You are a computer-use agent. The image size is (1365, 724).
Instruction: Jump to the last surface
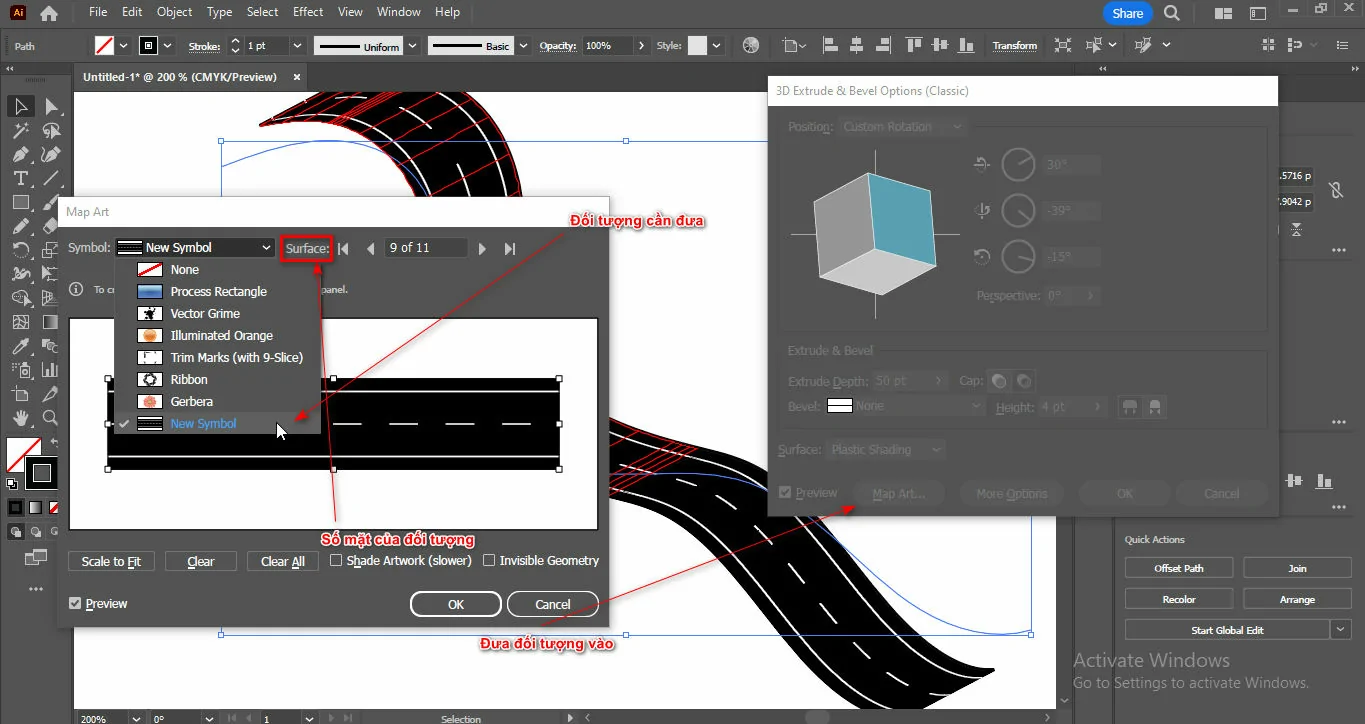tap(510, 248)
